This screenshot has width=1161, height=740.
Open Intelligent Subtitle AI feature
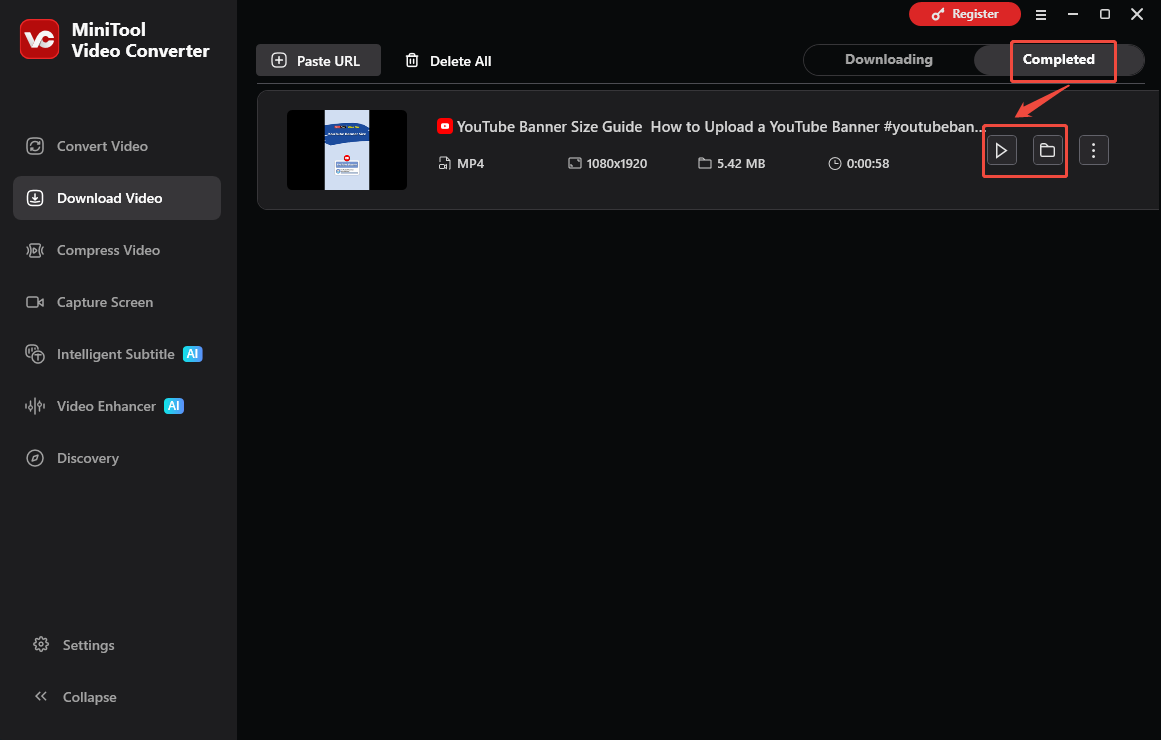pos(117,354)
